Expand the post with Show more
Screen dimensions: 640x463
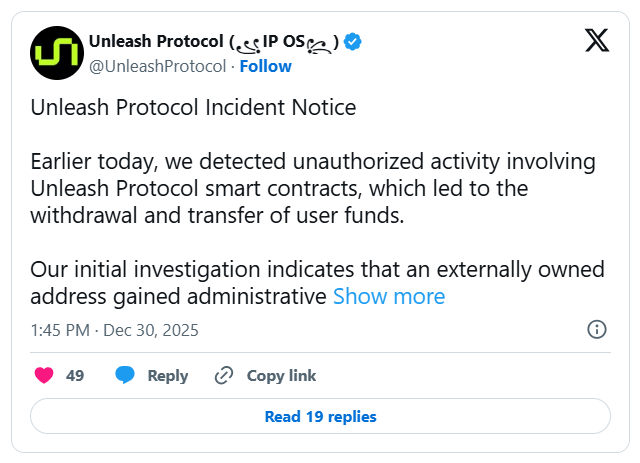pos(388,296)
